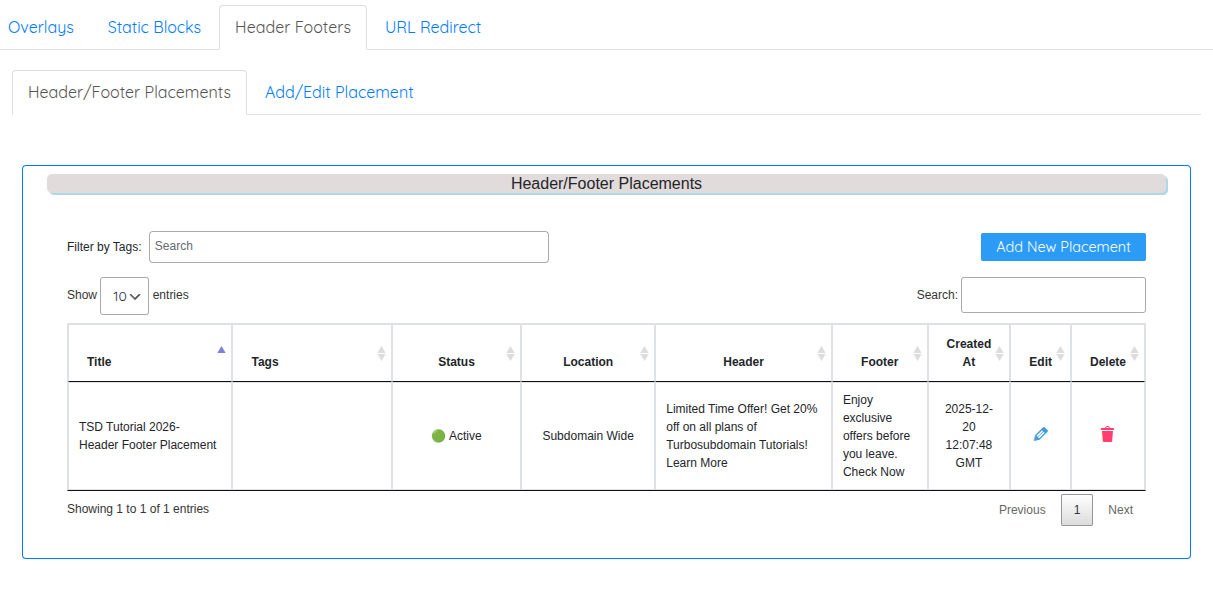Image resolution: width=1213 pixels, height=593 pixels.
Task: Select page 1 in the pagination
Action: tap(1077, 510)
